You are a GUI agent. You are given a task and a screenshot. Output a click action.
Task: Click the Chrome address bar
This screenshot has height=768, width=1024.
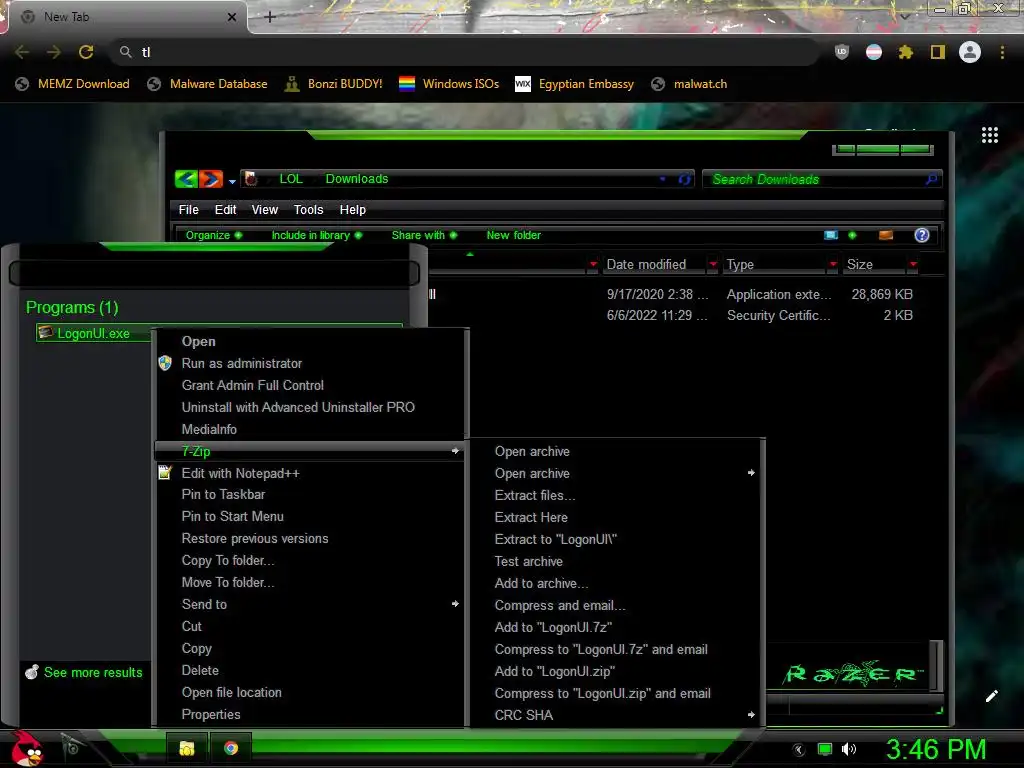tap(465, 52)
